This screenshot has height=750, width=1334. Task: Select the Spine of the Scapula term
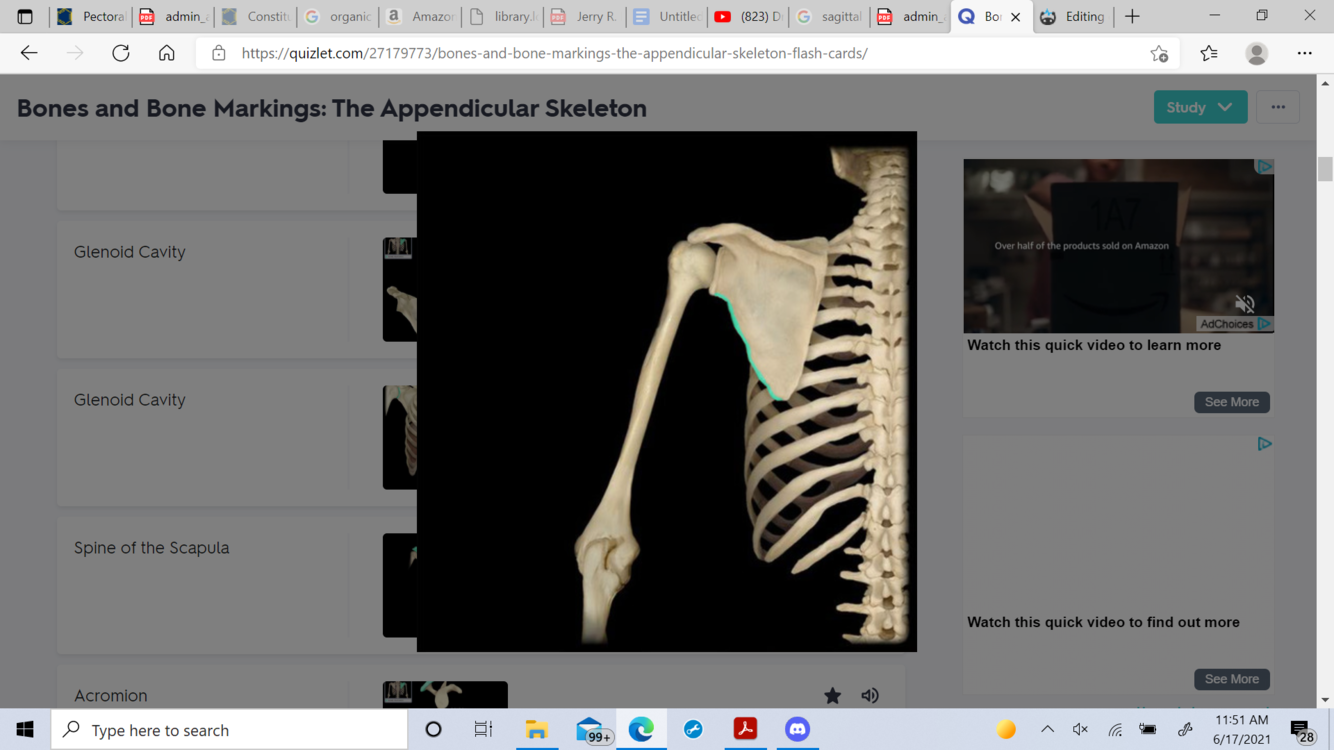[x=151, y=548]
